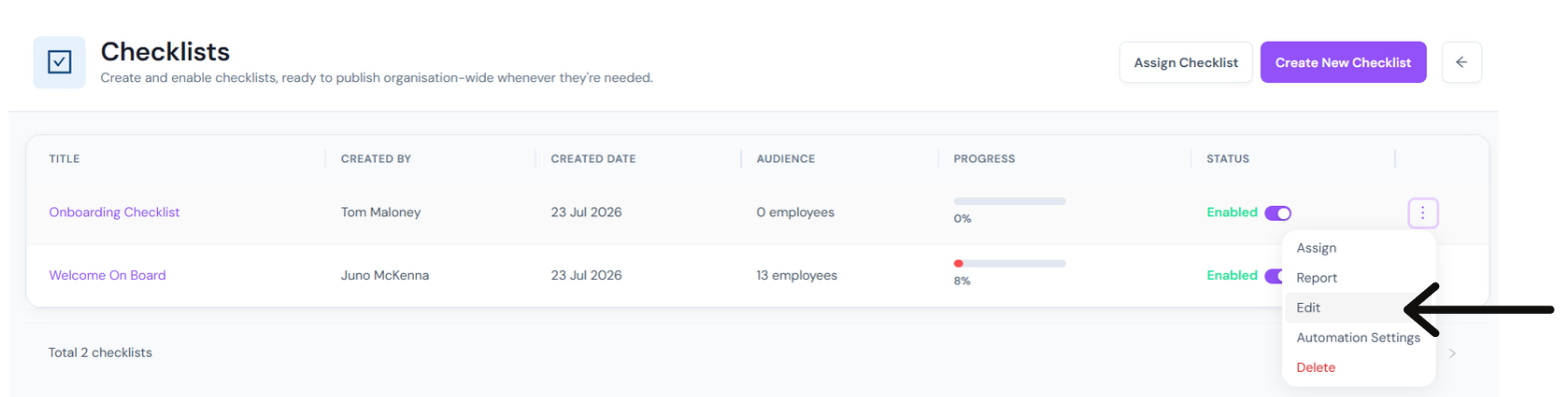Click the Enabled label in Welcome On Board row
Viewport: 1568px width, 397px height.
(1231, 275)
